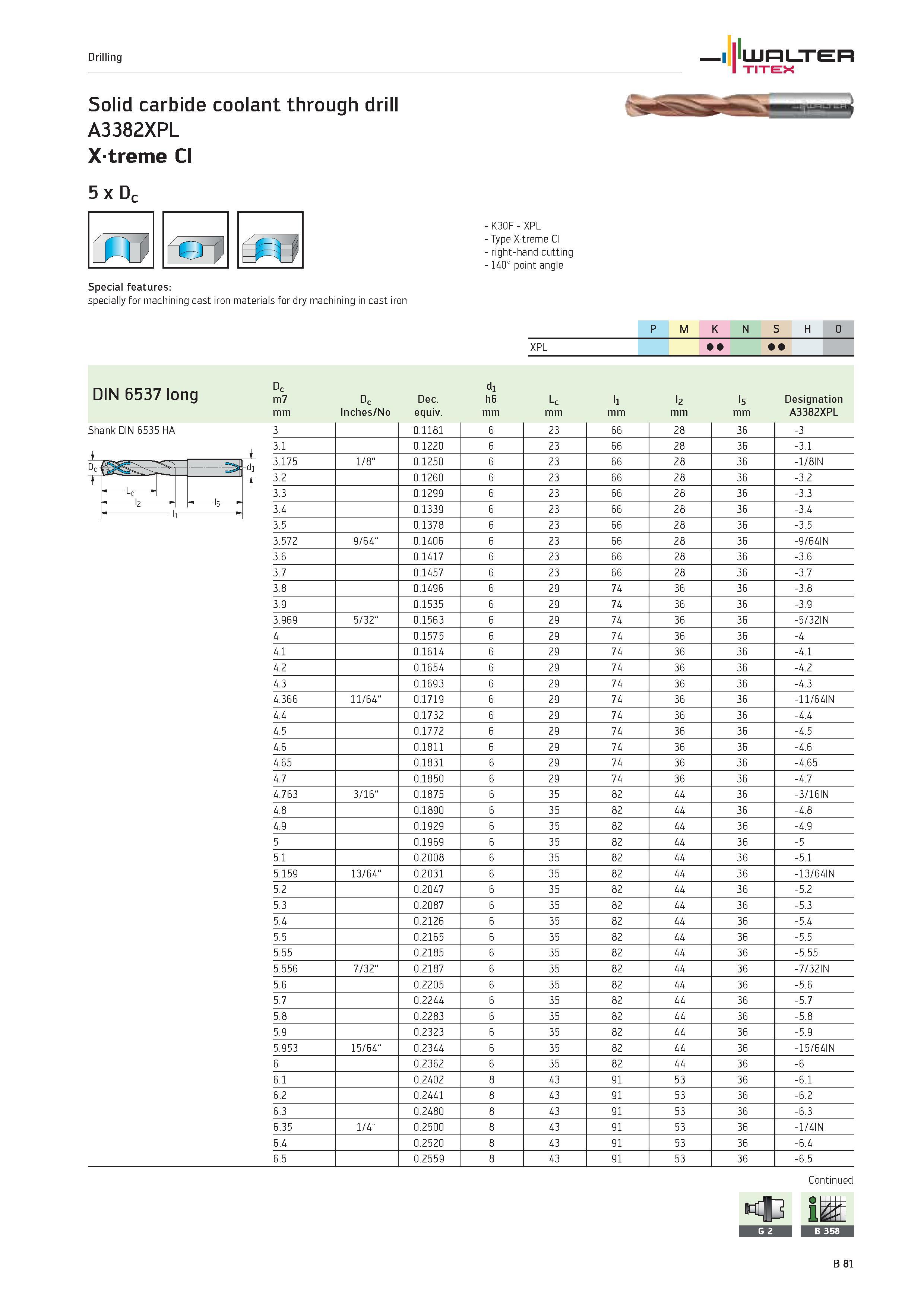Click designation -6.5 in last row
Screen dimensions: 924x1307
(803, 1158)
